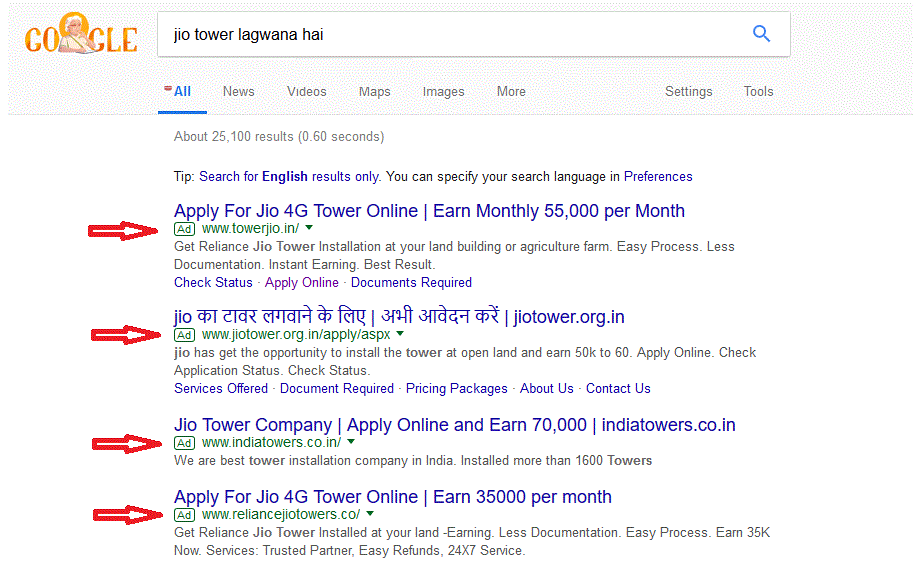
Task: Switch to the Videos tab
Action: [307, 92]
